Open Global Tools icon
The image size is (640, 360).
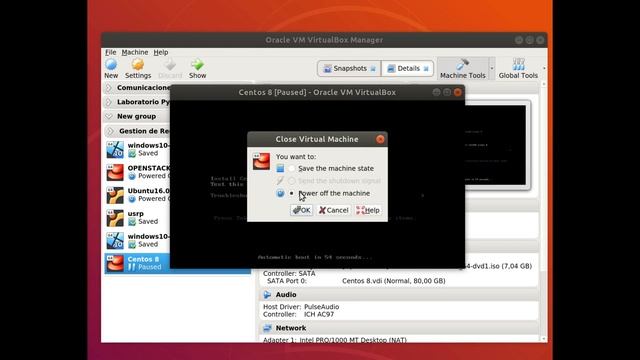518,64
